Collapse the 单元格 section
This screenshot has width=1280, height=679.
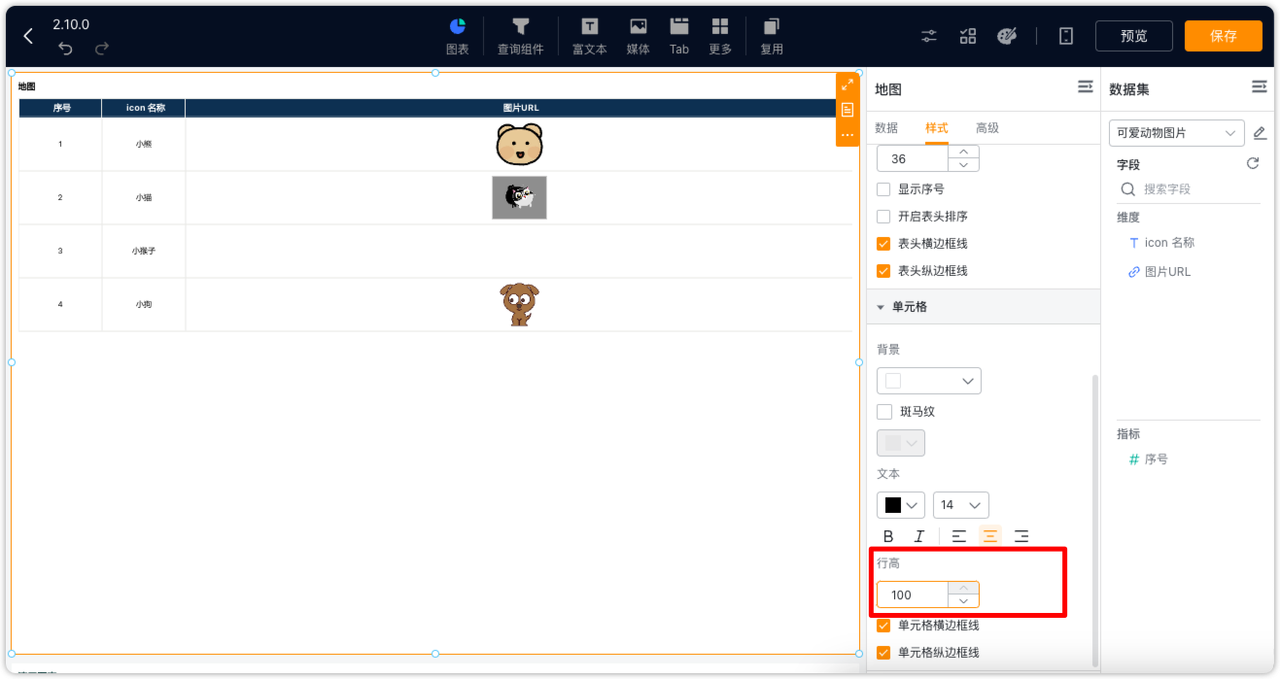(881, 307)
